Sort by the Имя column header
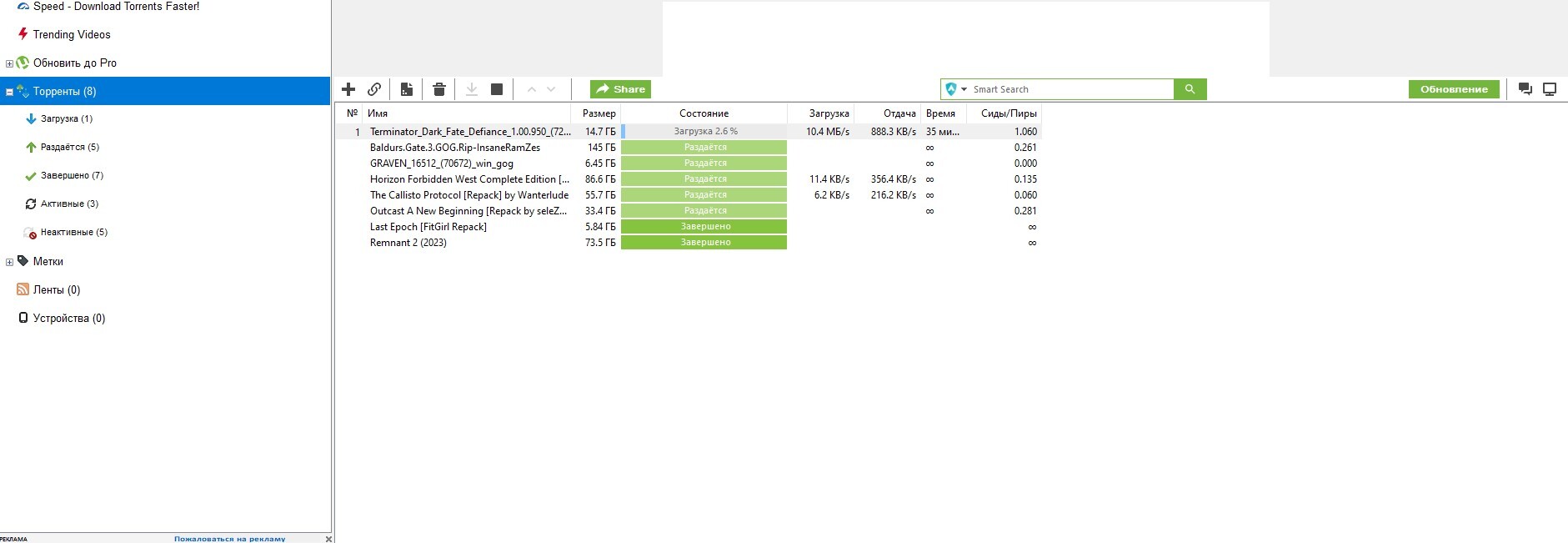This screenshot has height=543, width=1568. pos(467,113)
